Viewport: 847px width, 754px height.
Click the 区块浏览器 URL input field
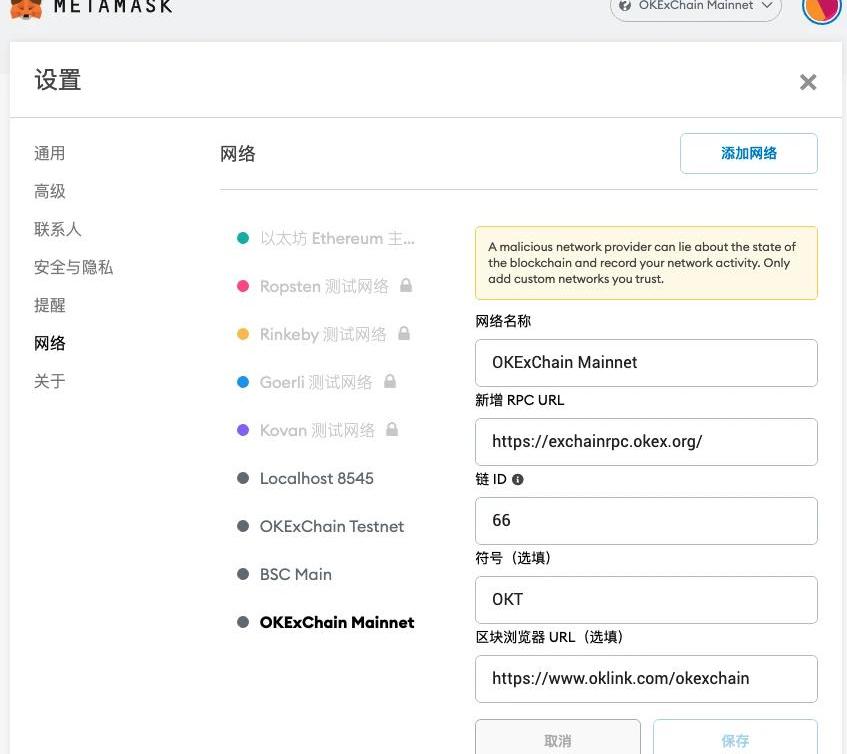646,678
